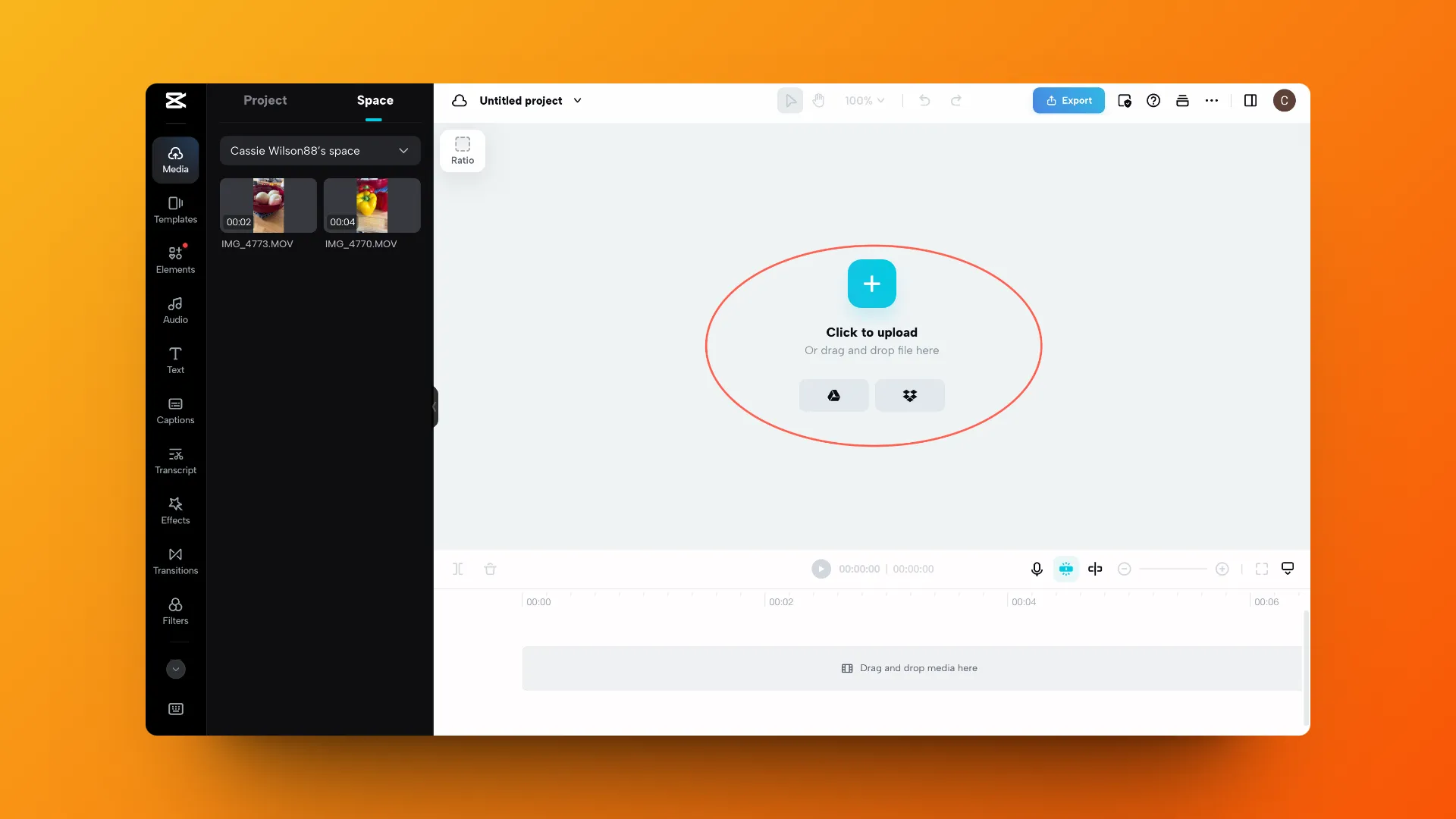Click the Drag and drop media track

pos(912,668)
